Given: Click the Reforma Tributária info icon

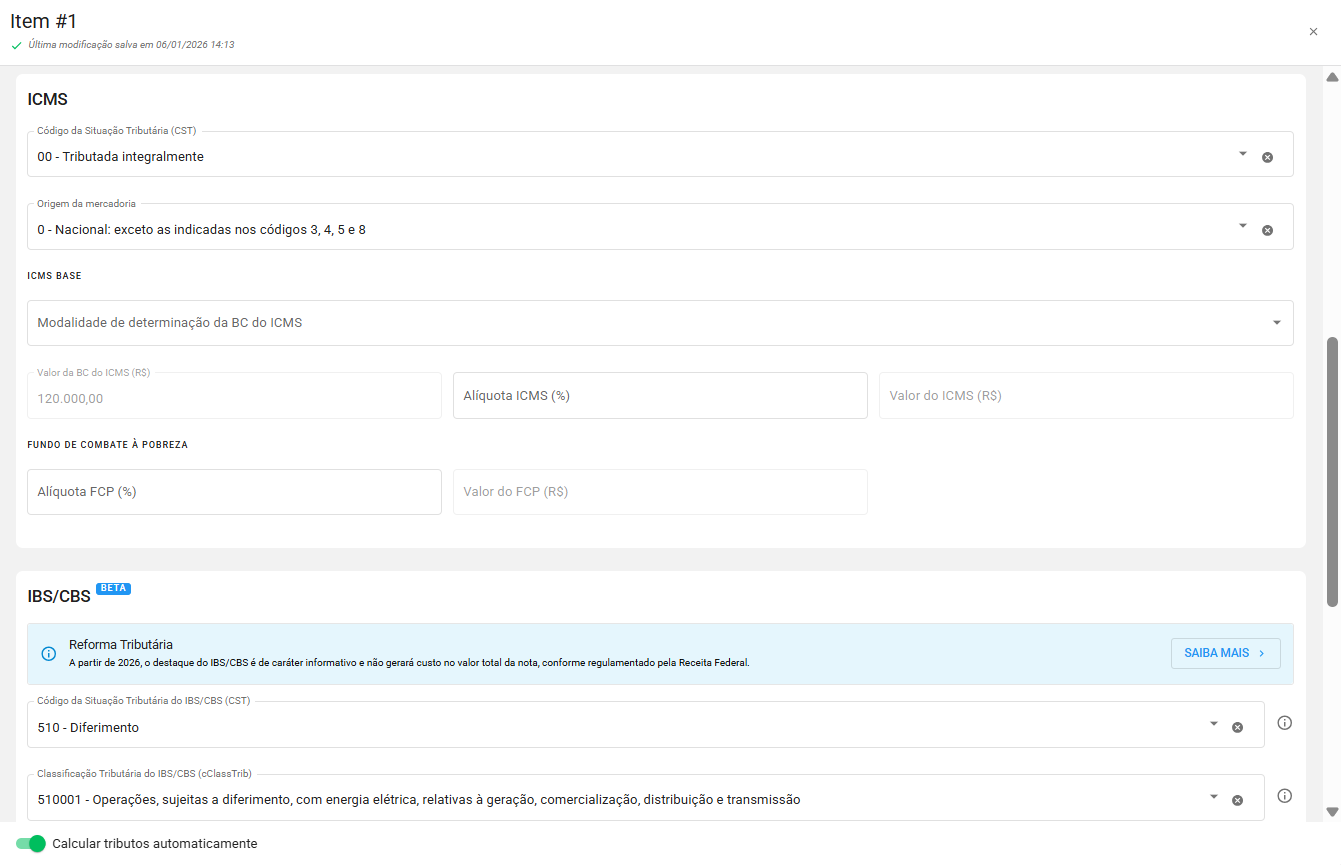Looking at the screenshot, I should pyautogui.click(x=48, y=654).
